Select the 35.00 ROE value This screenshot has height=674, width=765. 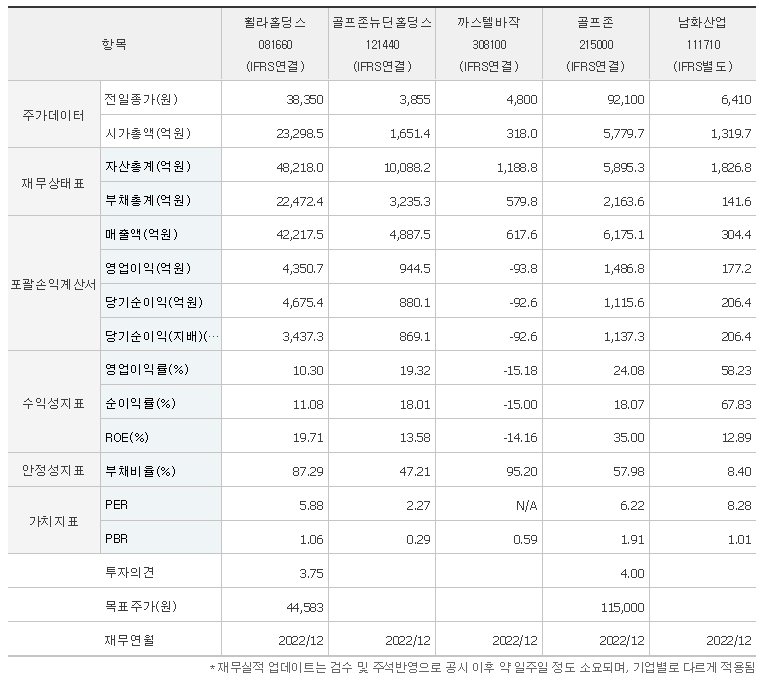click(x=628, y=437)
